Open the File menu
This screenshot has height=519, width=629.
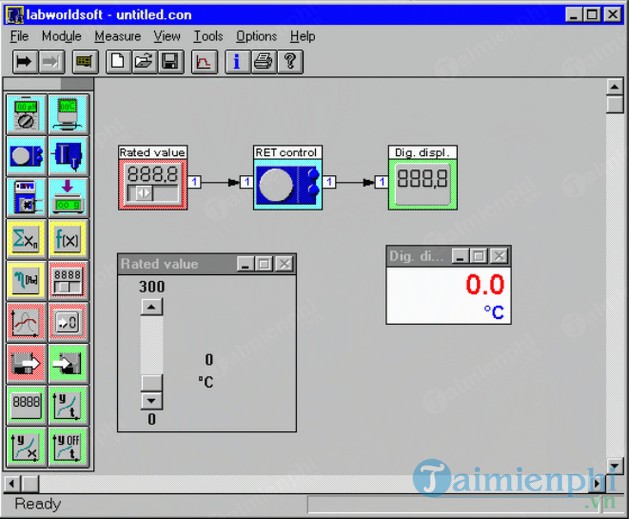pos(19,36)
